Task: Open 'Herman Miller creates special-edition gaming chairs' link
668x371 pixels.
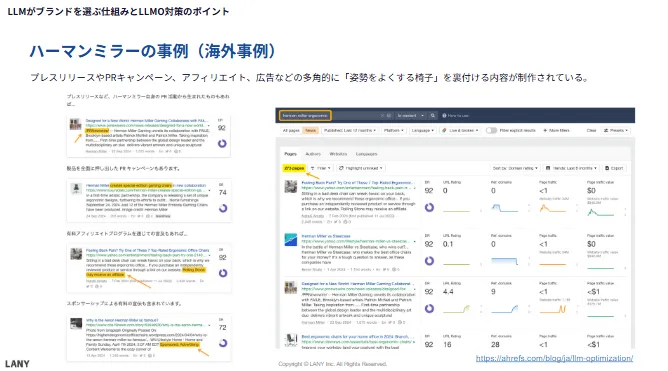Action: [x=146, y=185]
